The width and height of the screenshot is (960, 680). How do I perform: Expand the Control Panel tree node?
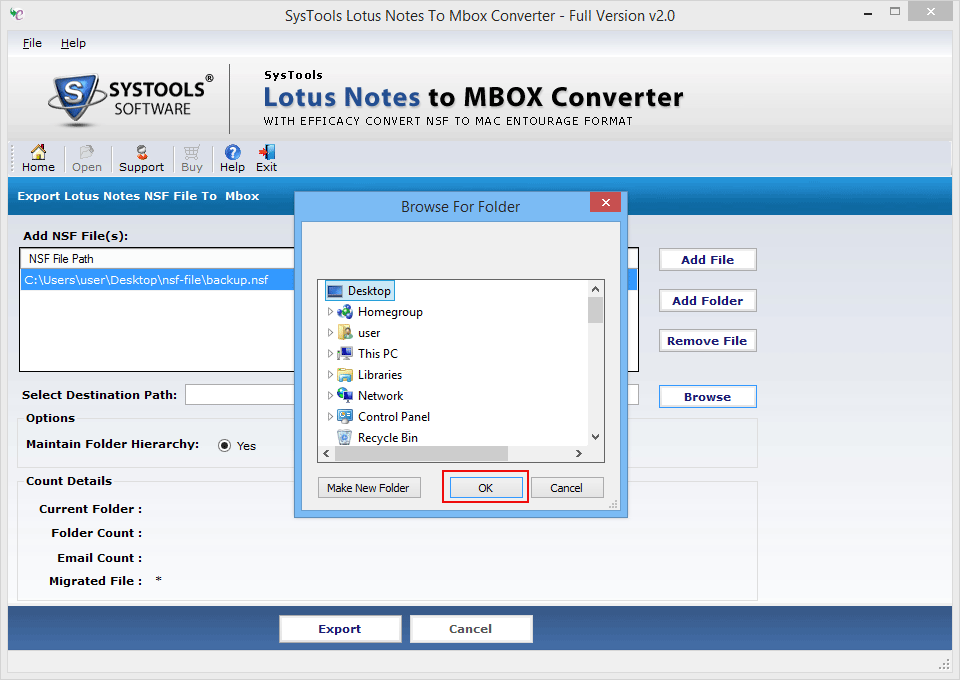pos(330,416)
